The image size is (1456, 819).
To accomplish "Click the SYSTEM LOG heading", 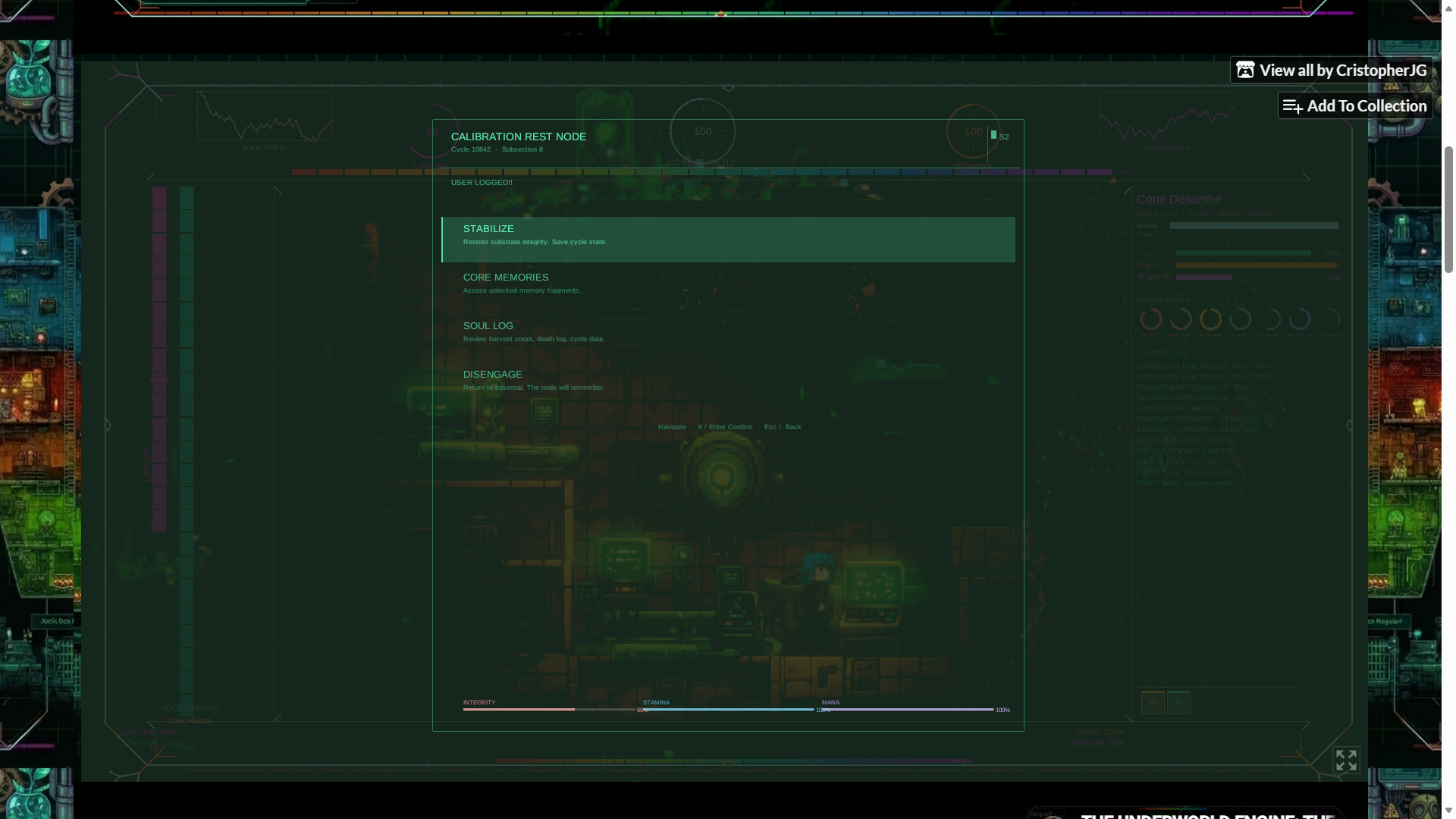I will (1162, 353).
